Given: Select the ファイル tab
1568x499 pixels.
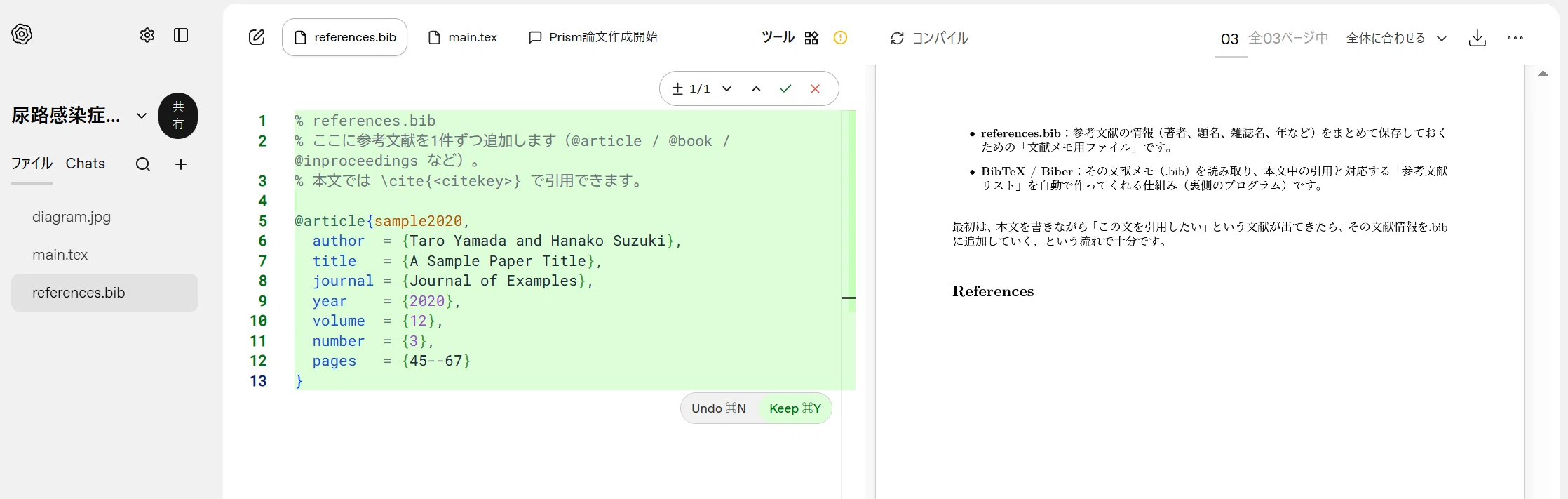Looking at the screenshot, I should point(32,164).
